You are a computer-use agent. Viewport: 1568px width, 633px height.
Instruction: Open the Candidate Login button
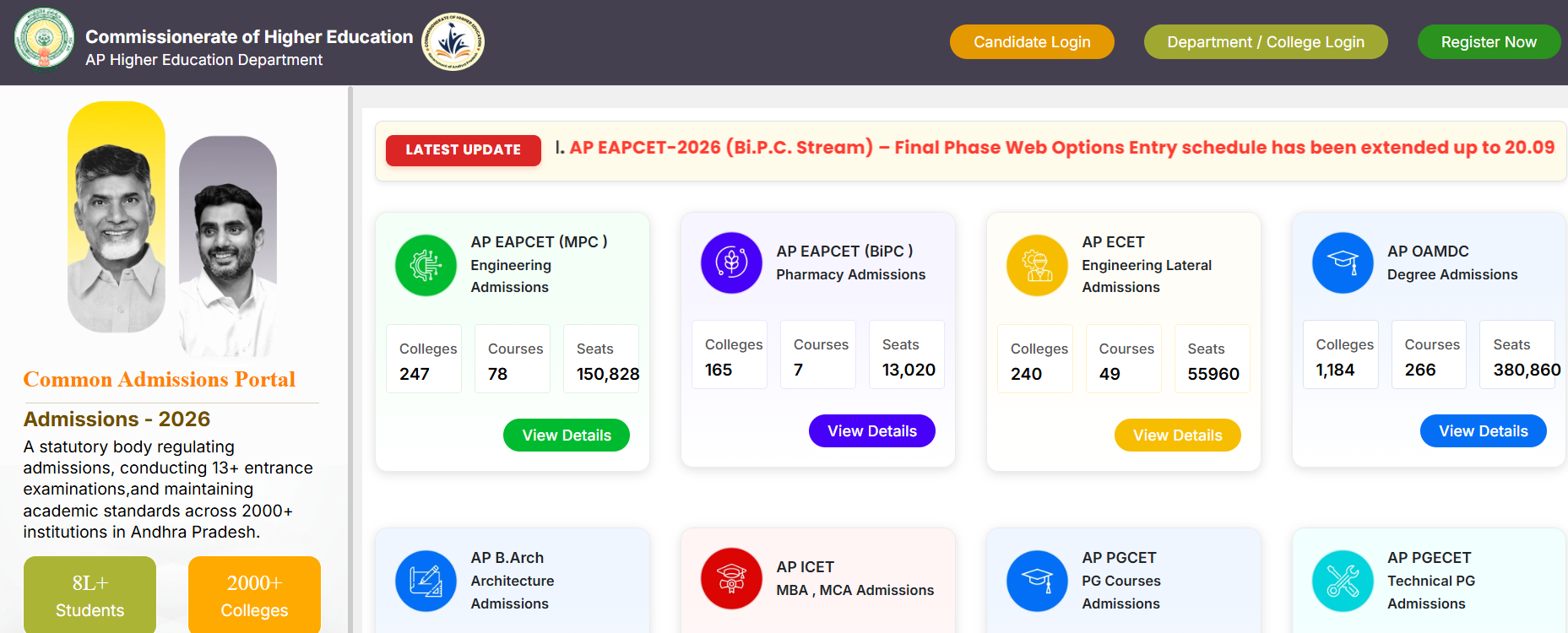point(1032,42)
